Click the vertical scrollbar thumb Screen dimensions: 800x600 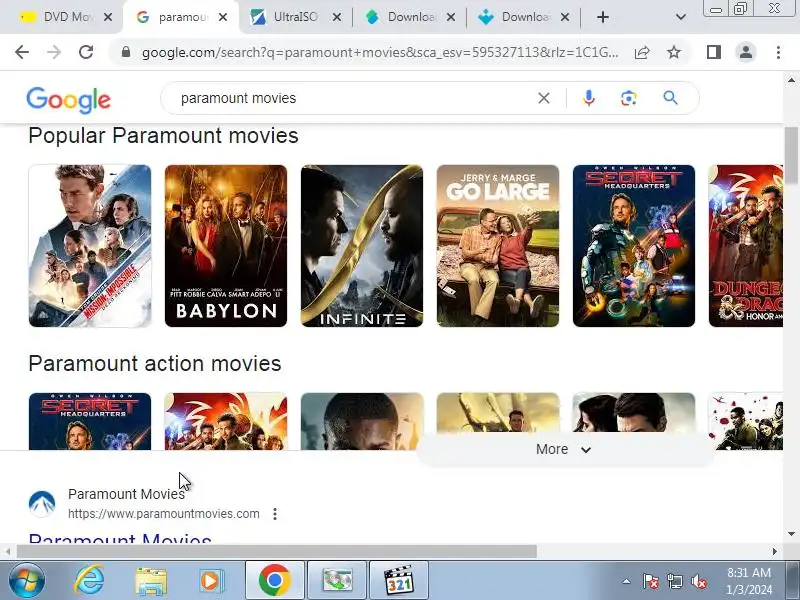(791, 156)
